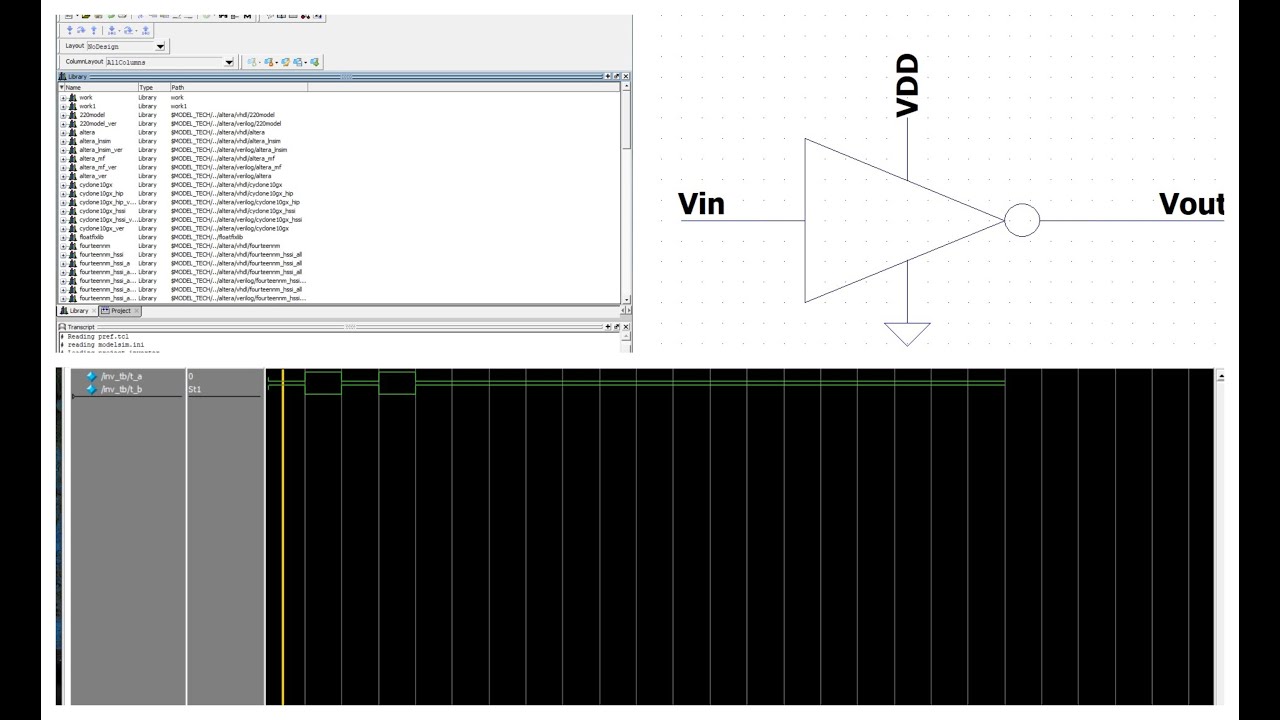Select the altera_lnsim_ver library row name
This screenshot has height=720, width=1280.
click(x=101, y=150)
